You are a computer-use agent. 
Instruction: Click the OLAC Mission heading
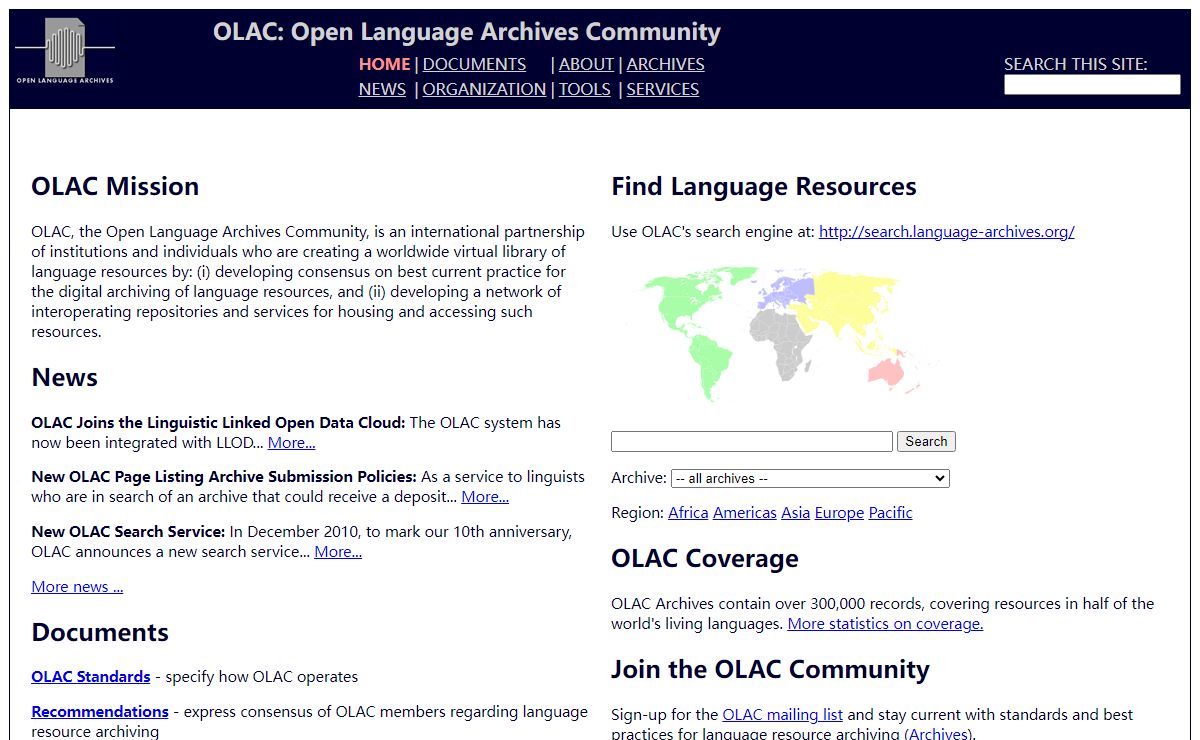[115, 187]
